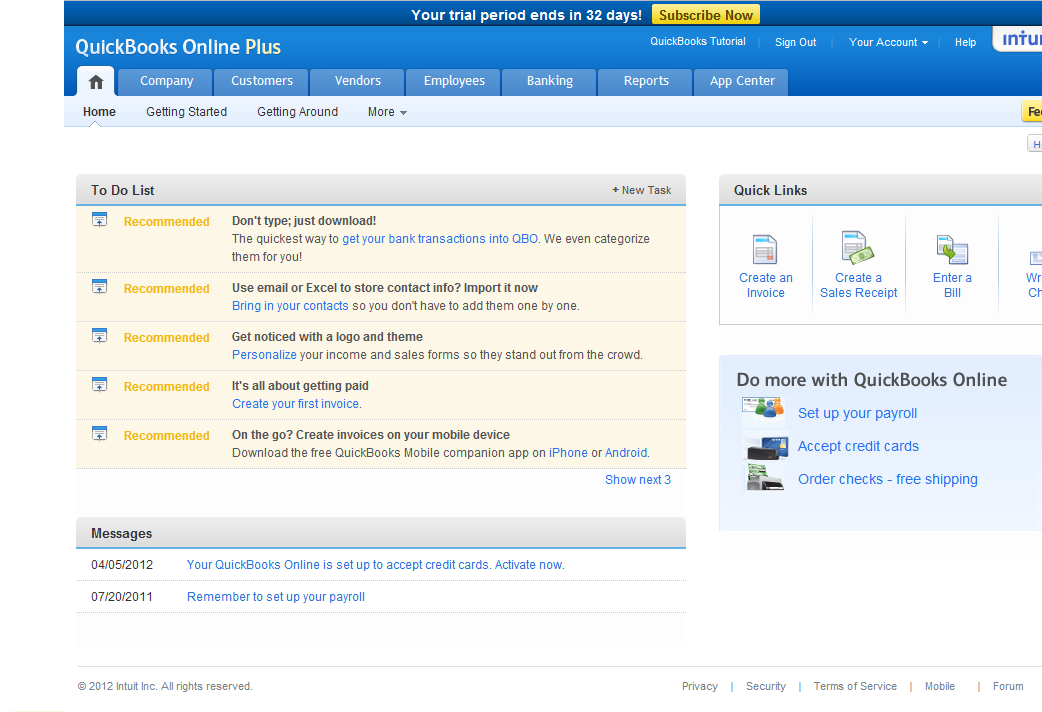Click the 04/05/2012 message date
Image resolution: width=1042 pixels, height=712 pixels.
[x=122, y=564]
